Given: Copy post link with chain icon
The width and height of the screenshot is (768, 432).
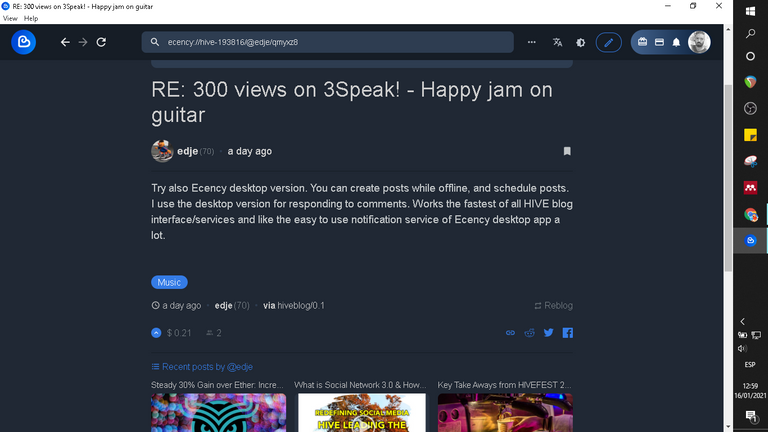Looking at the screenshot, I should 510,333.
